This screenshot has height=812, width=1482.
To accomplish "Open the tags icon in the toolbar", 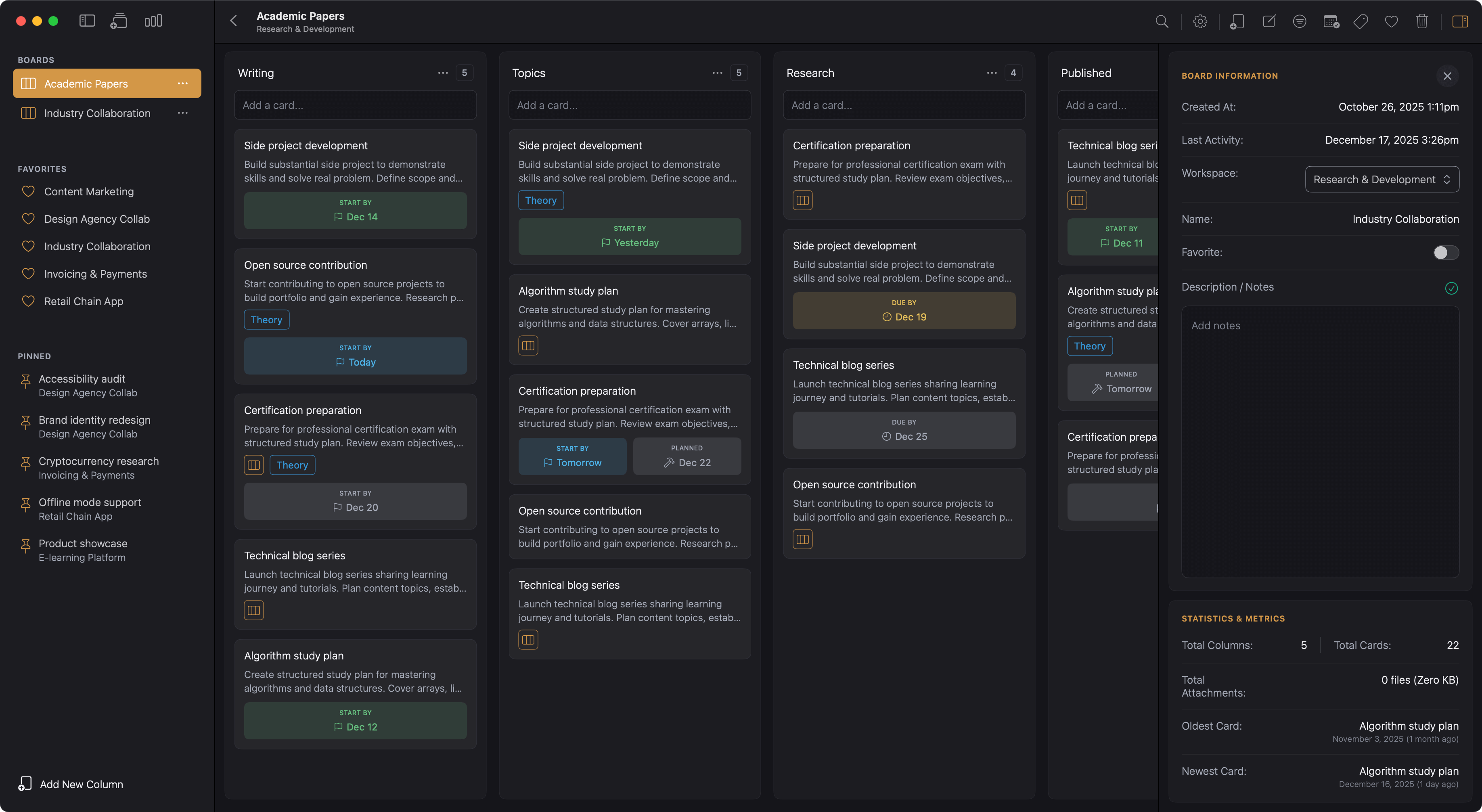I will point(1361,21).
